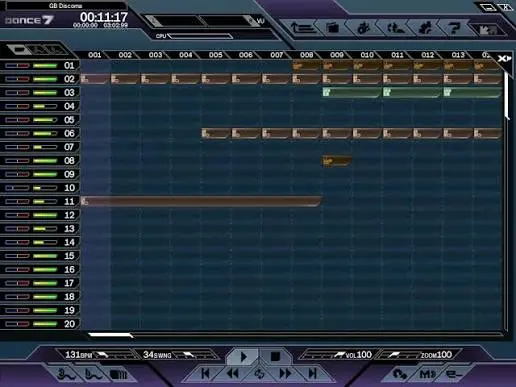Click bar marker 005 on the timeline ruler
The width and height of the screenshot is (516, 387).
(x=216, y=55)
